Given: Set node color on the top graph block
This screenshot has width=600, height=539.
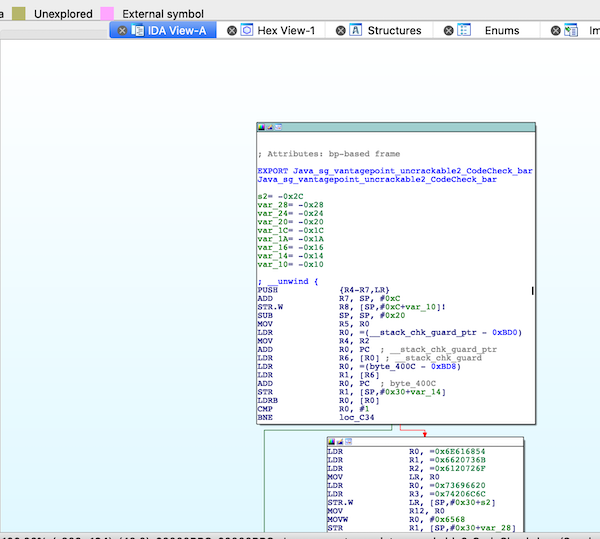Looking at the screenshot, I should click(261, 127).
